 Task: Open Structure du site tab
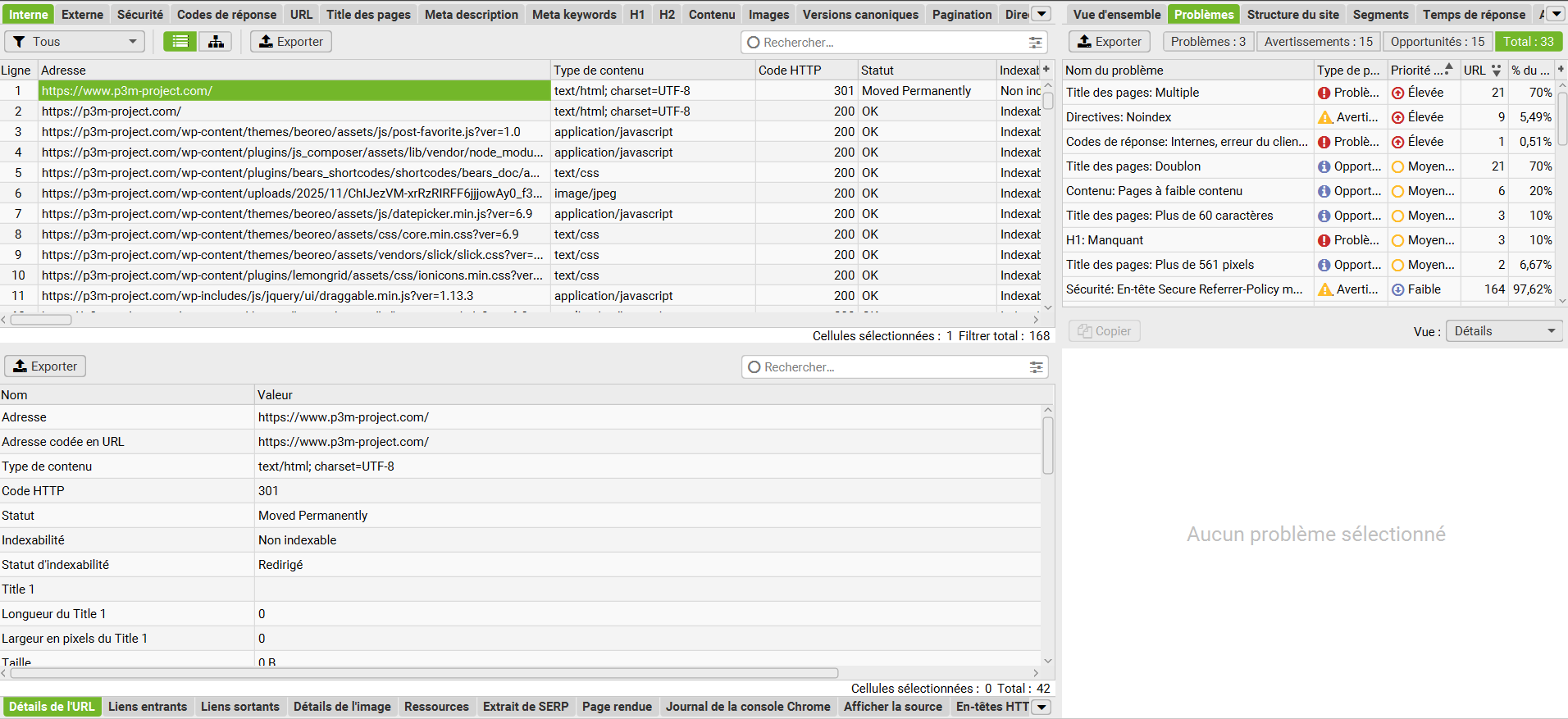pyautogui.click(x=1293, y=15)
